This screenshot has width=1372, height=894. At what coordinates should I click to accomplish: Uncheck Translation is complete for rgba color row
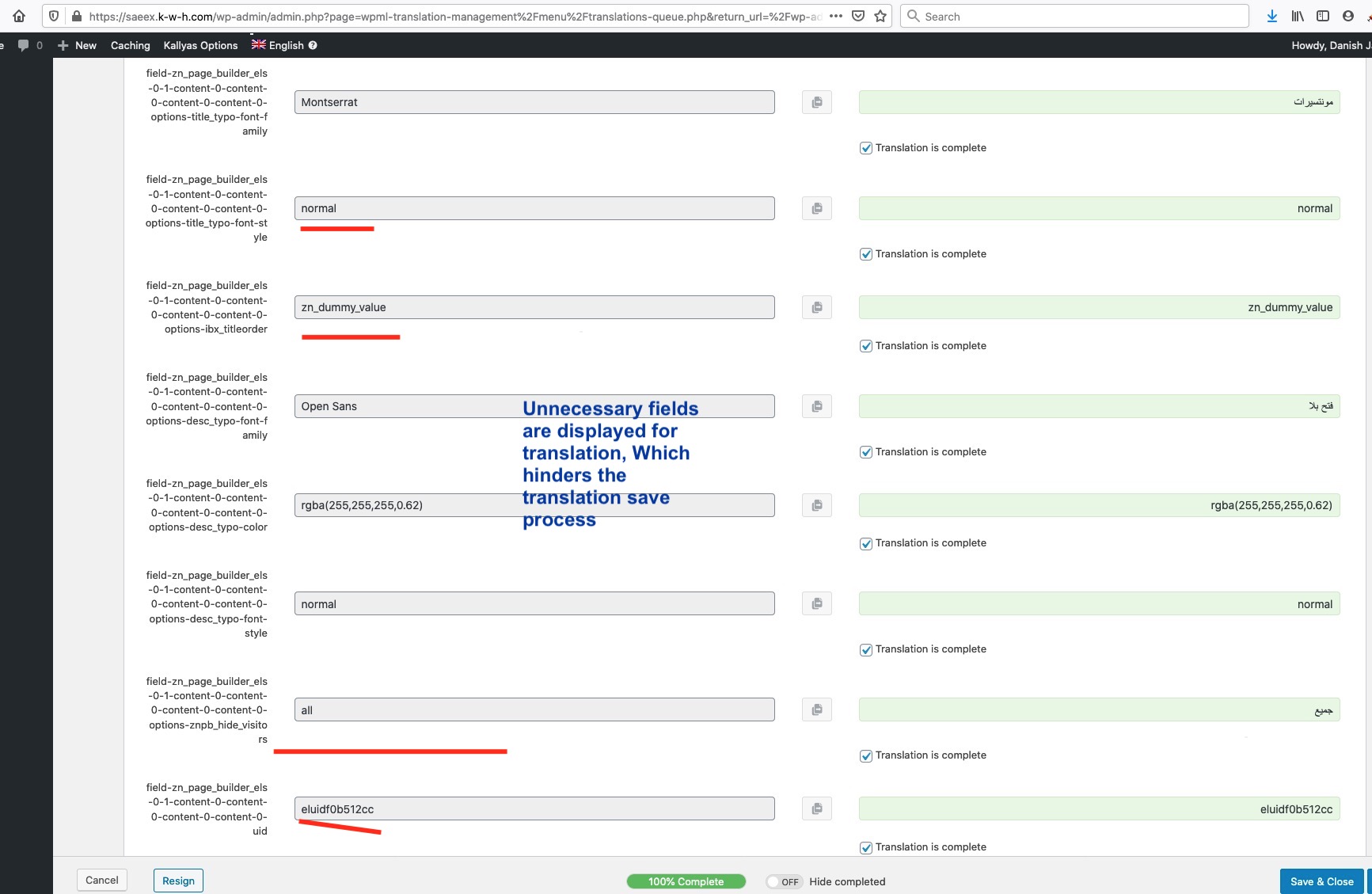[x=866, y=543]
